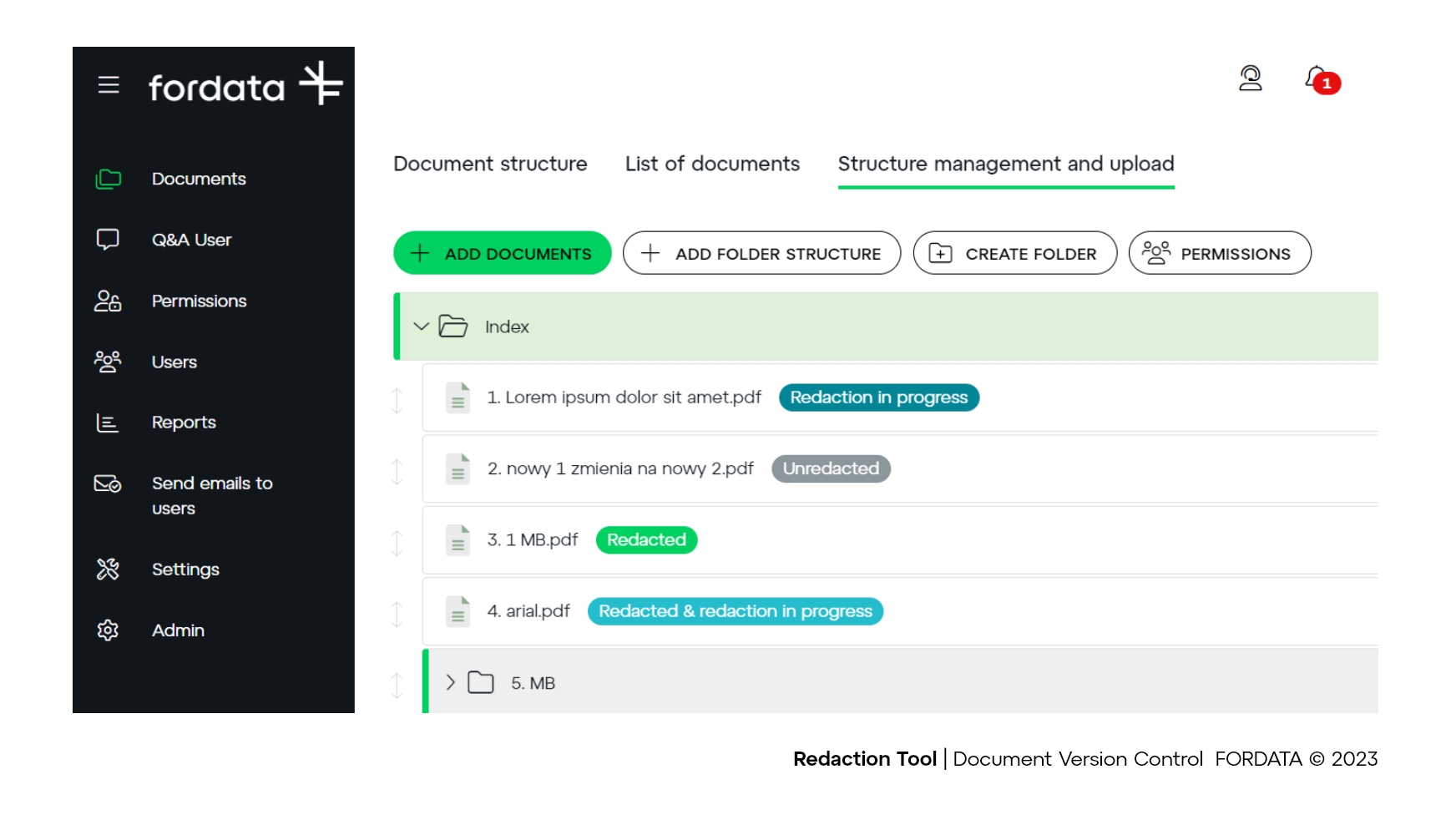Click the PERMISSIONS toolbar button
Viewport: 1456px width, 815px height.
click(x=1220, y=253)
